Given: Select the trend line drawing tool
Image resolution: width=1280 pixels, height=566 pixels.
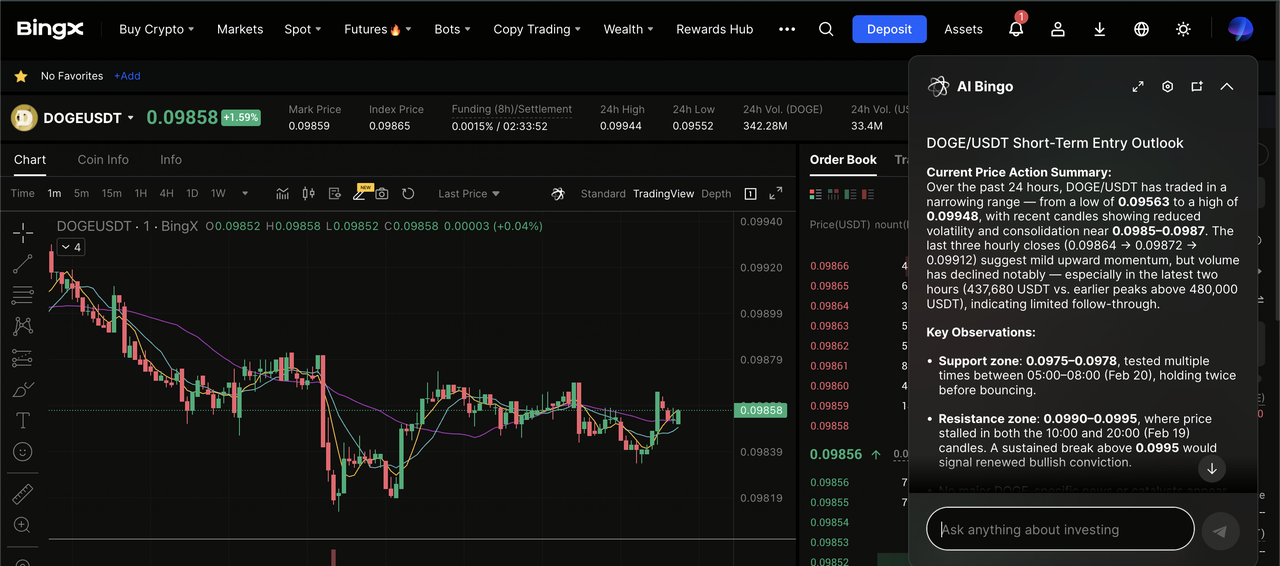Looking at the screenshot, I should pos(22,264).
